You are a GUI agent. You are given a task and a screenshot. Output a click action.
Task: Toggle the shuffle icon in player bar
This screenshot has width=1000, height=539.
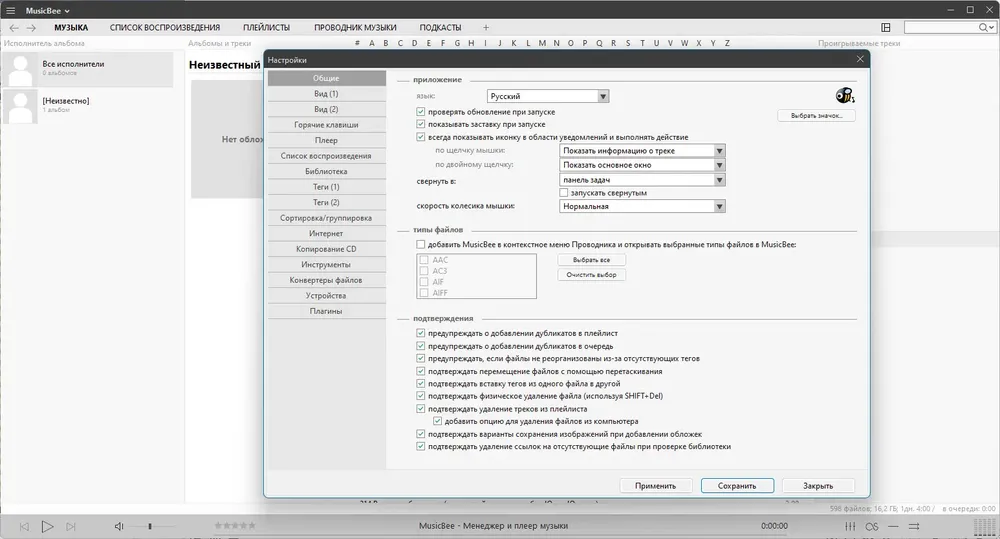pyautogui.click(x=914, y=526)
